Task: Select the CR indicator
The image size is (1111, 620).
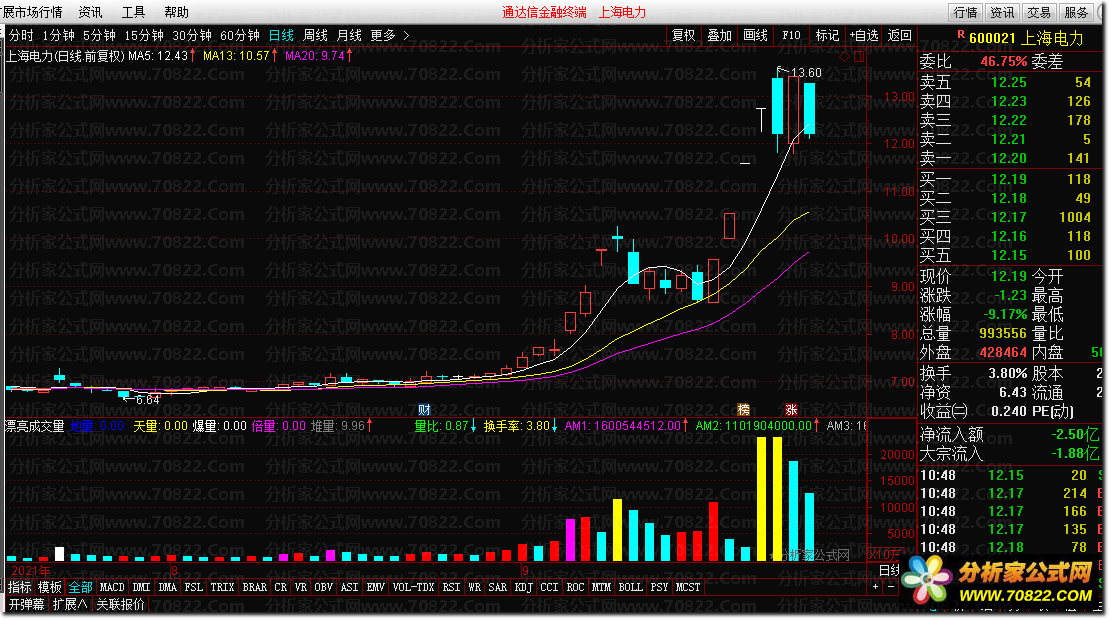Action: 281,587
